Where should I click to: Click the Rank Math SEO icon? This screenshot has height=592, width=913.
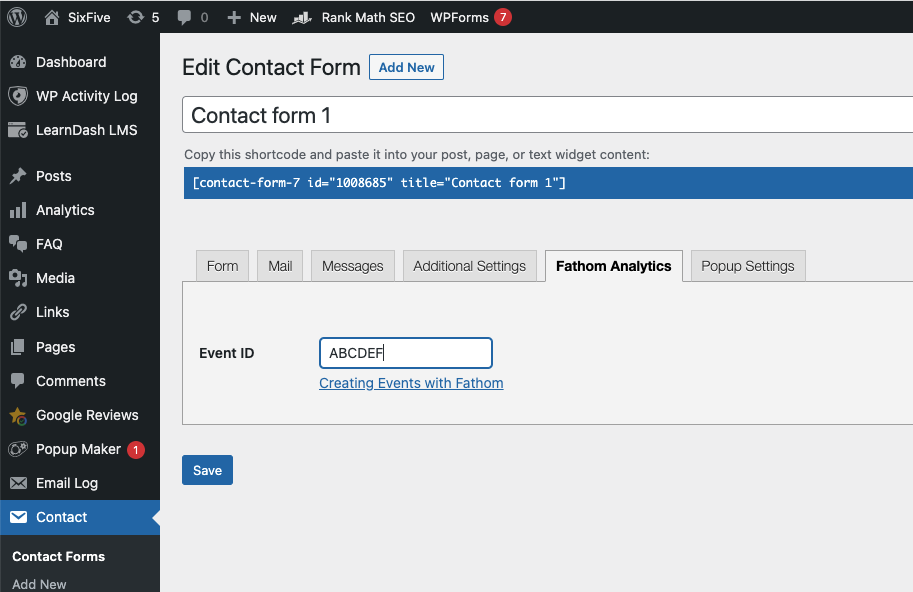pyautogui.click(x=302, y=18)
